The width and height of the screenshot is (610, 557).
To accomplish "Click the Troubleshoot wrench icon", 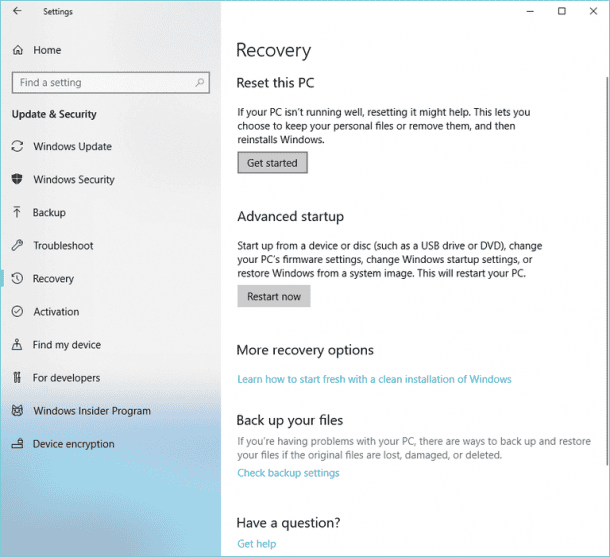I will (x=17, y=246).
